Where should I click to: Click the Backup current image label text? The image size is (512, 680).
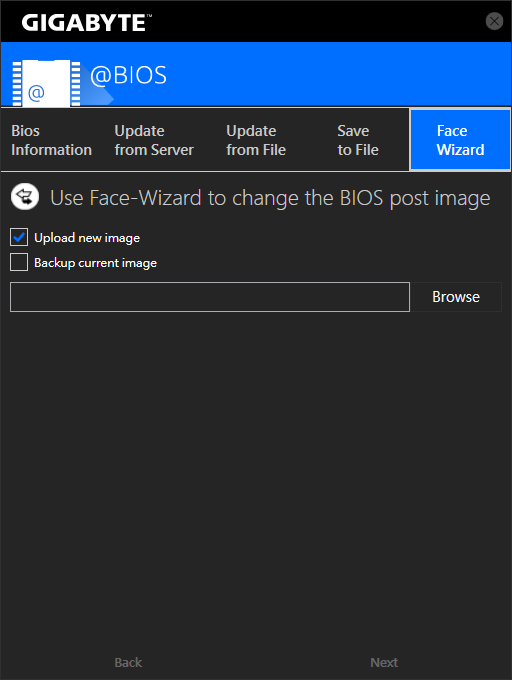95,263
